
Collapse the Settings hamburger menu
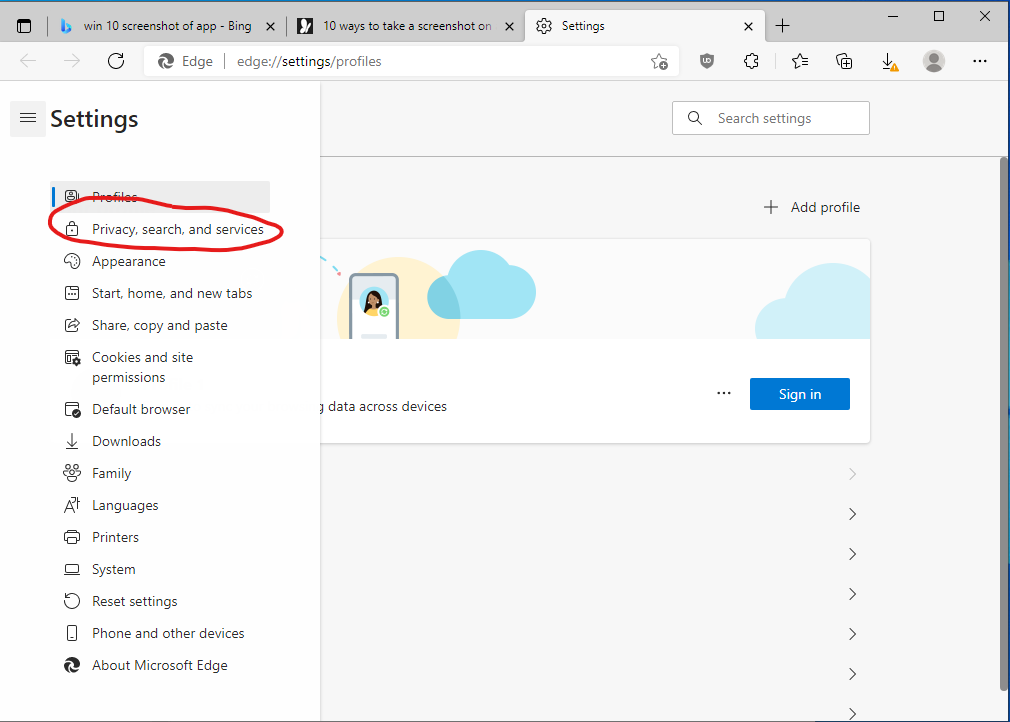pos(28,118)
